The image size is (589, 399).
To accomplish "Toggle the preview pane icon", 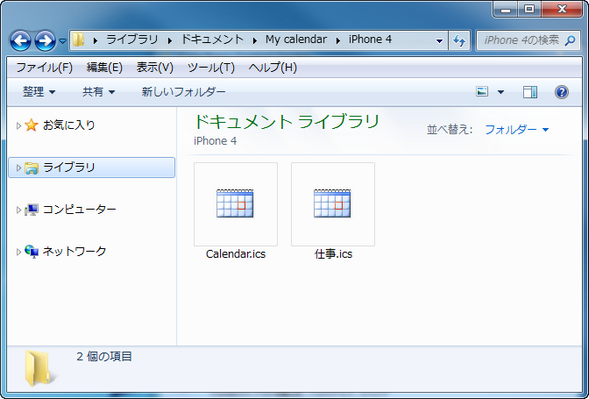I will pyautogui.click(x=530, y=92).
